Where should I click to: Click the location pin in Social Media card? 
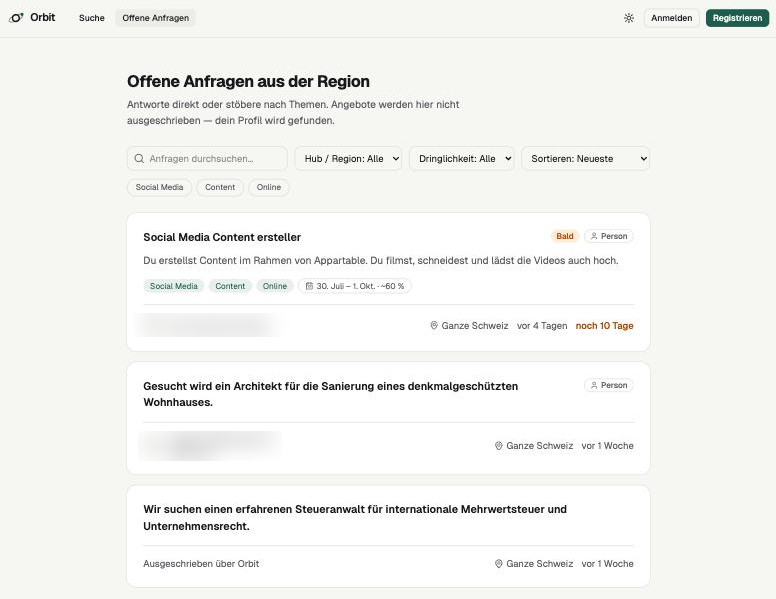pos(434,326)
